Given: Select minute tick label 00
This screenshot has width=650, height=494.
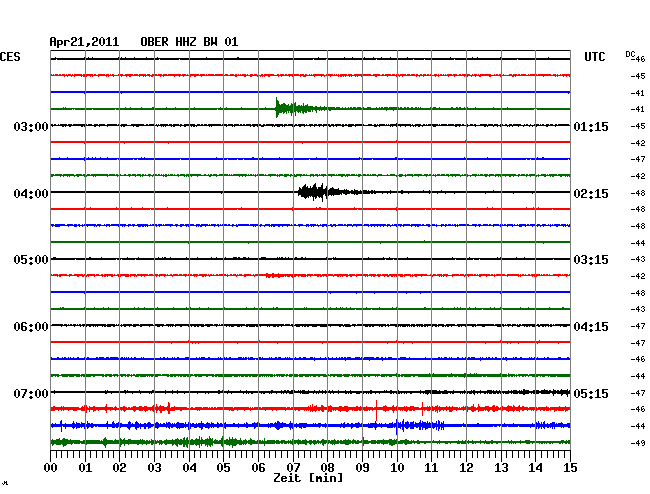Looking at the screenshot, I should point(51,468).
